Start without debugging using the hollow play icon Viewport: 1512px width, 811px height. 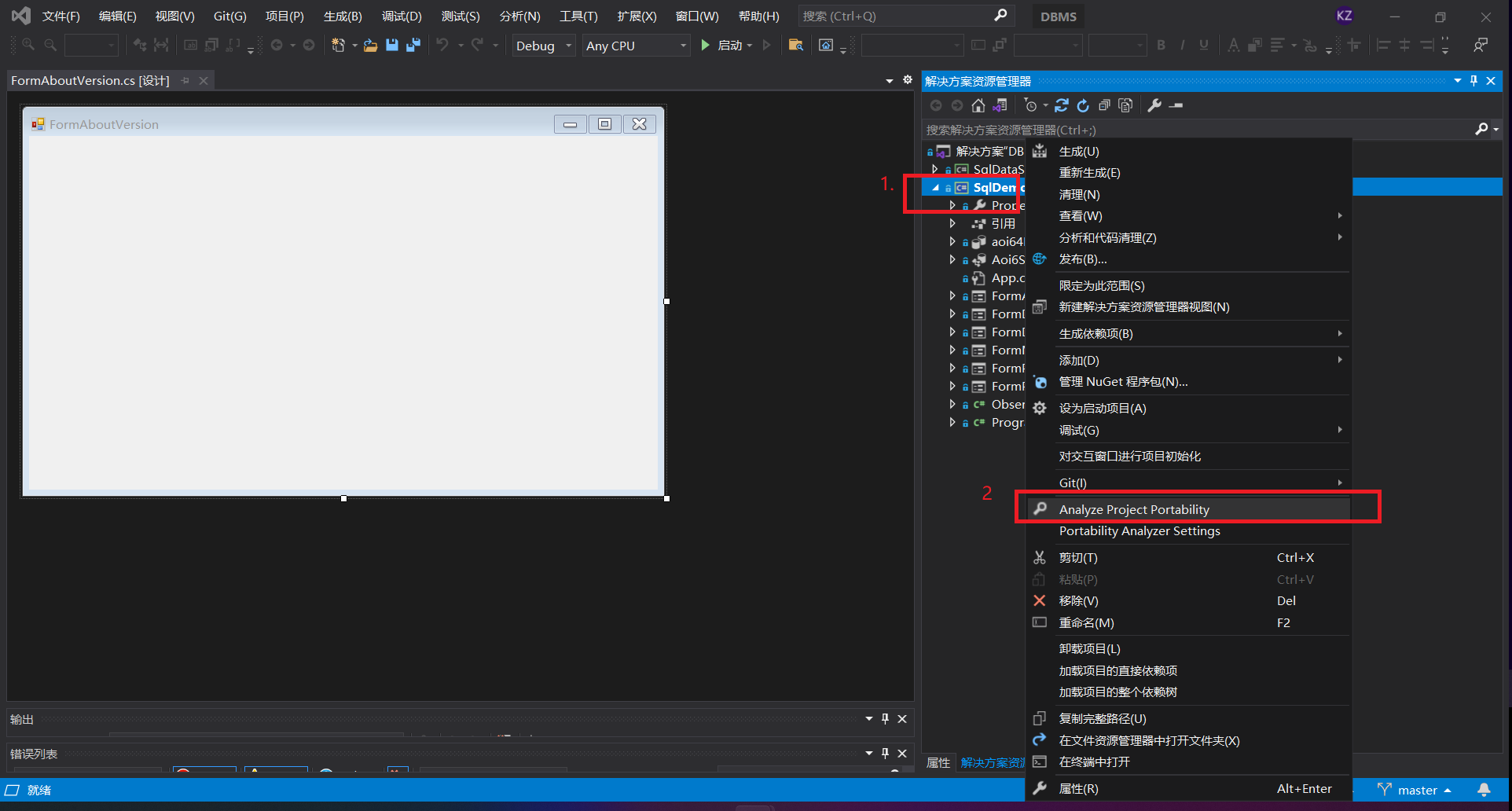click(x=767, y=46)
